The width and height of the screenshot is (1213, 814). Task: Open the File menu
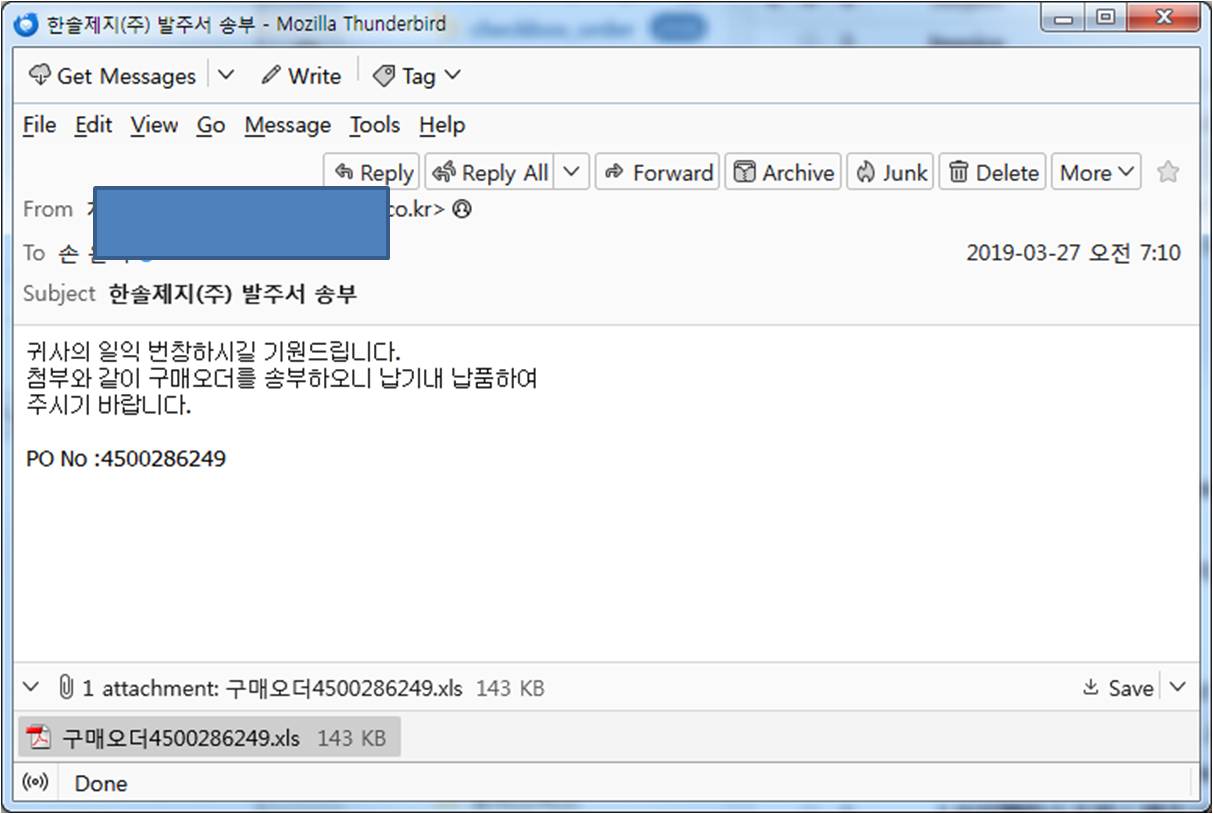point(39,125)
